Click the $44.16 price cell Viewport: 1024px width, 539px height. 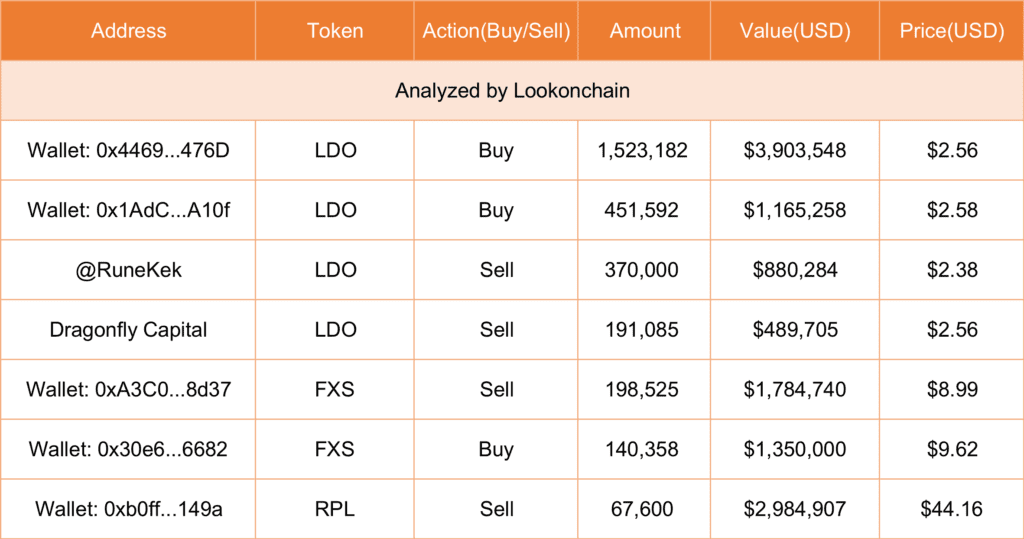pyautogui.click(x=952, y=510)
